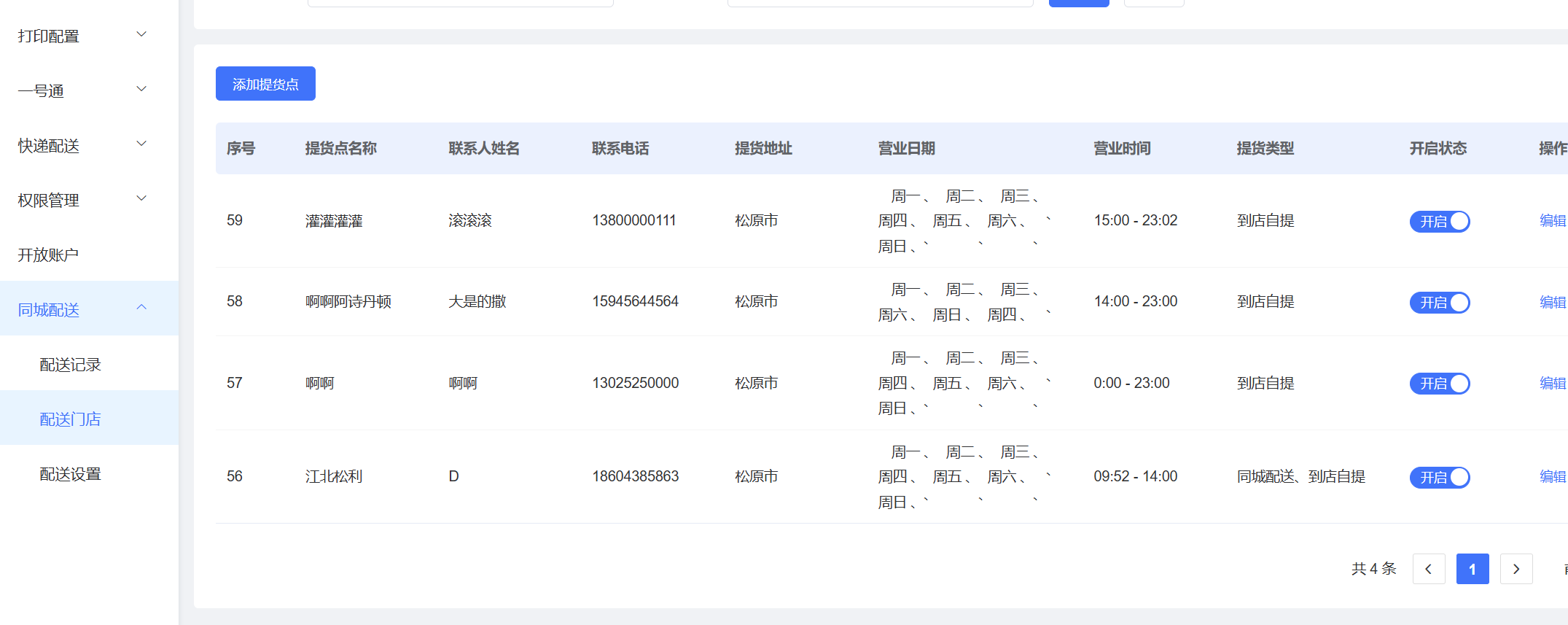Toggle the 开启 switch for row 59
1568x625 pixels.
tap(1439, 221)
